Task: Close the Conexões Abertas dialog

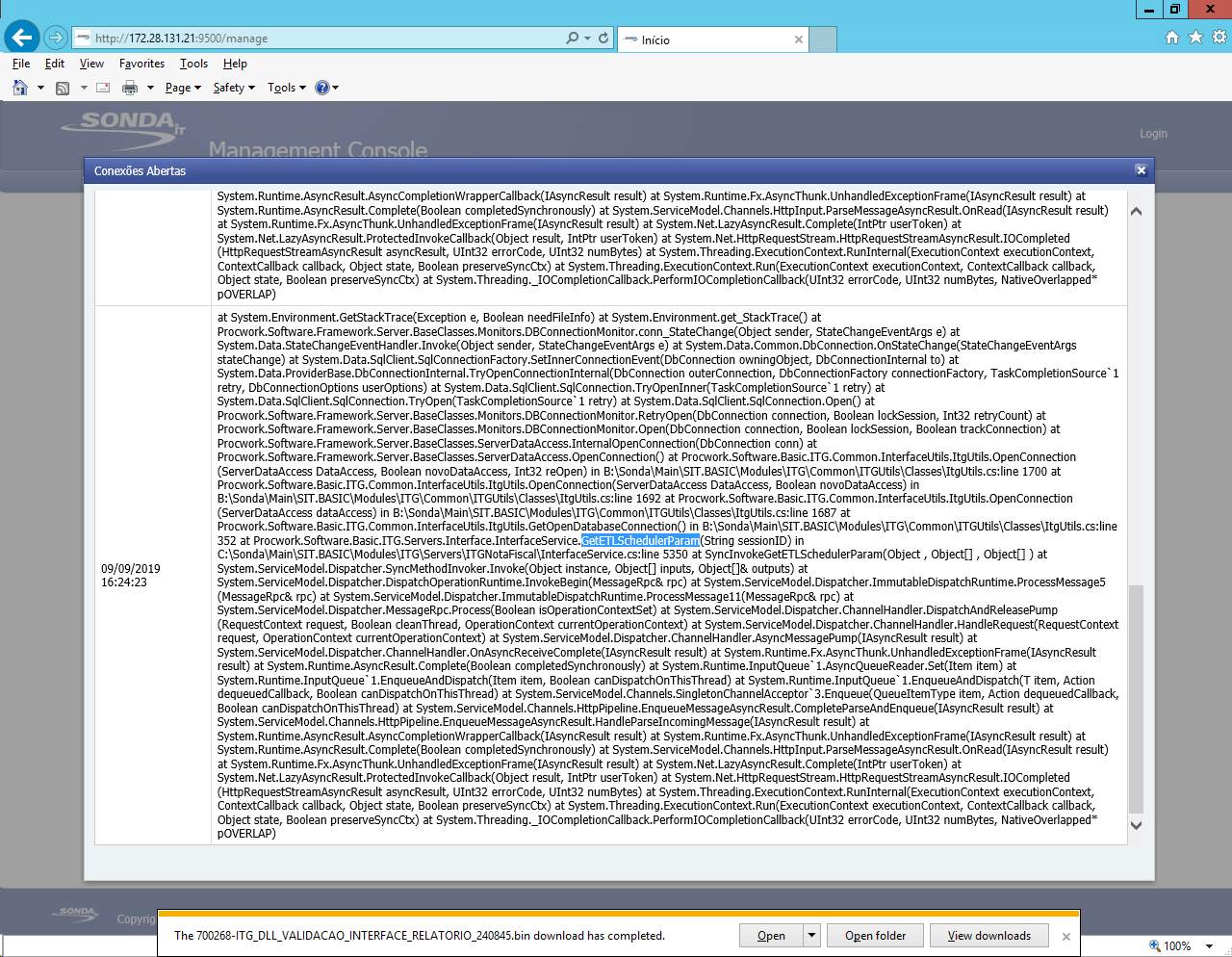Action: [x=1141, y=170]
